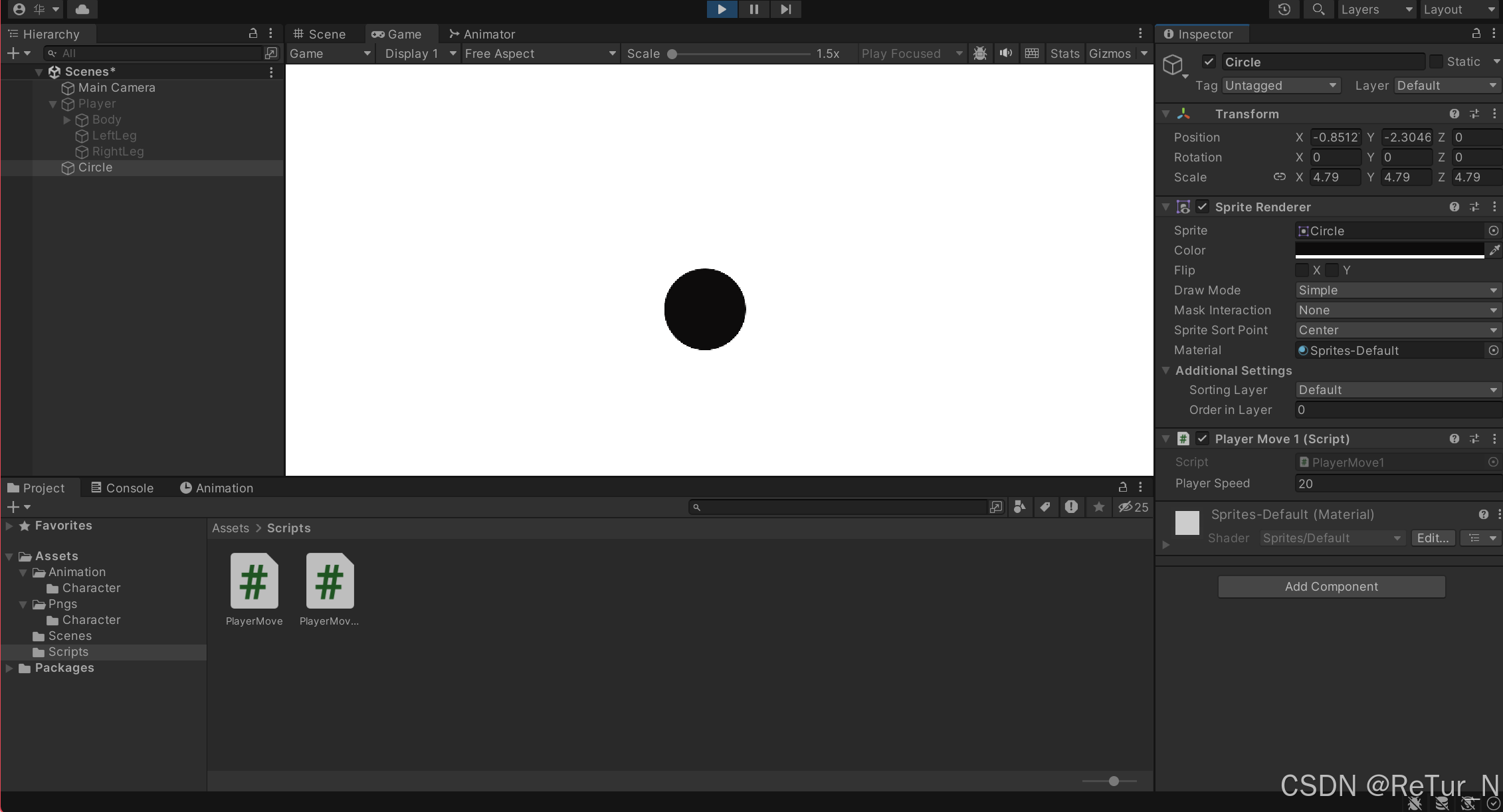Toggle Flip X in the Sprite Renderer
This screenshot has height=812, width=1503.
click(1302, 270)
